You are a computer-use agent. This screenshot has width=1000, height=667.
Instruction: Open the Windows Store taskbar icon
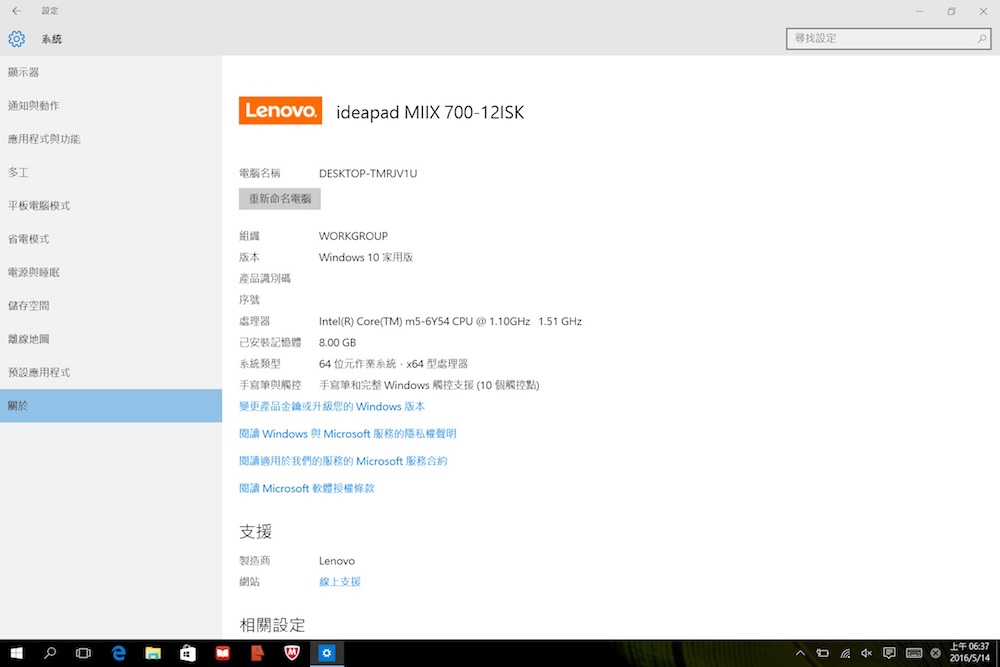click(x=188, y=653)
